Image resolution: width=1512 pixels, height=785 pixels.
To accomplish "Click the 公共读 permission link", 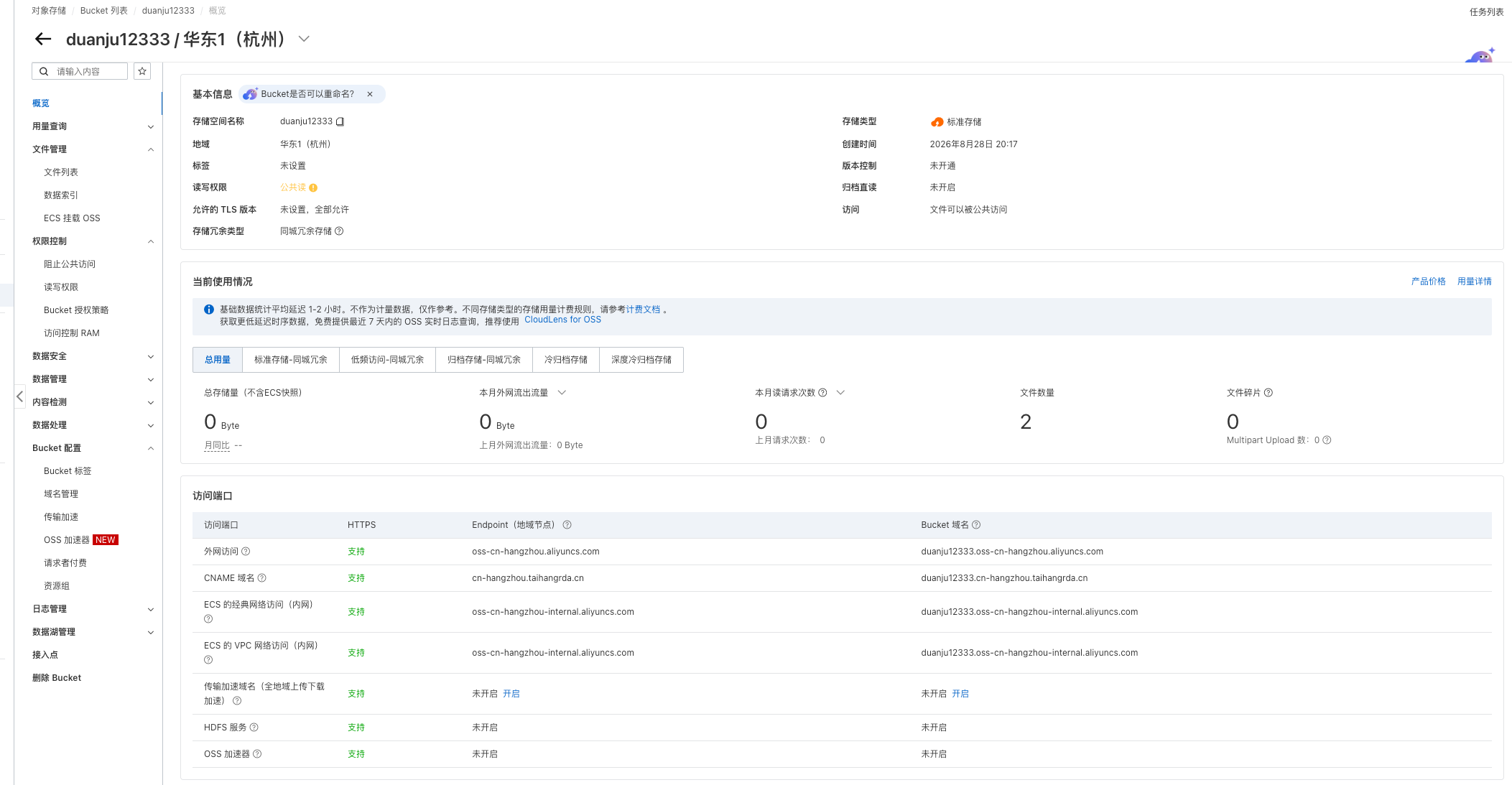I will 293,187.
